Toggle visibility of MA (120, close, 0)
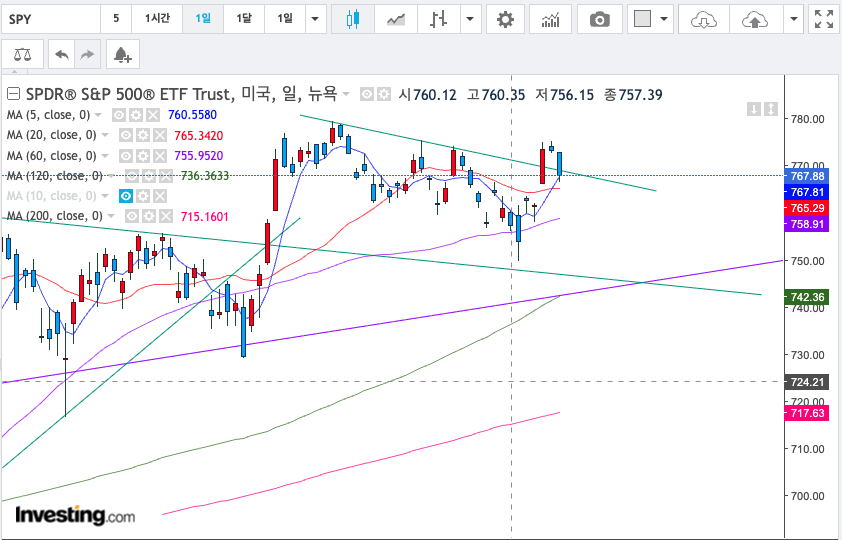This screenshot has height=540, width=842. [132, 176]
